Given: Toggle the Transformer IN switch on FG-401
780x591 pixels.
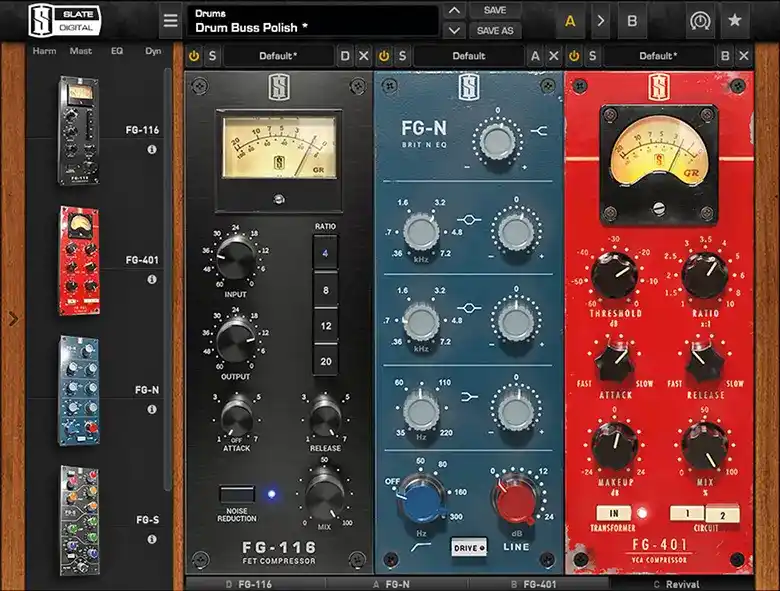Looking at the screenshot, I should click(614, 513).
